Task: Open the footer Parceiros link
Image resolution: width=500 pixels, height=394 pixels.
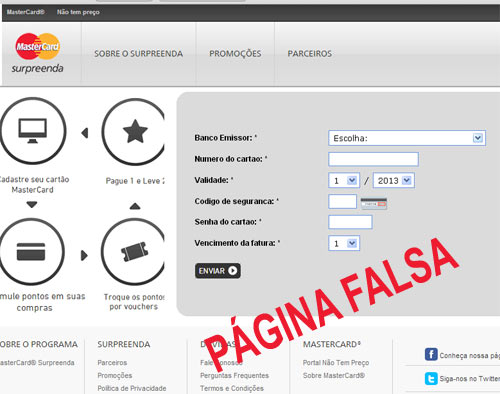Action: (x=112, y=363)
